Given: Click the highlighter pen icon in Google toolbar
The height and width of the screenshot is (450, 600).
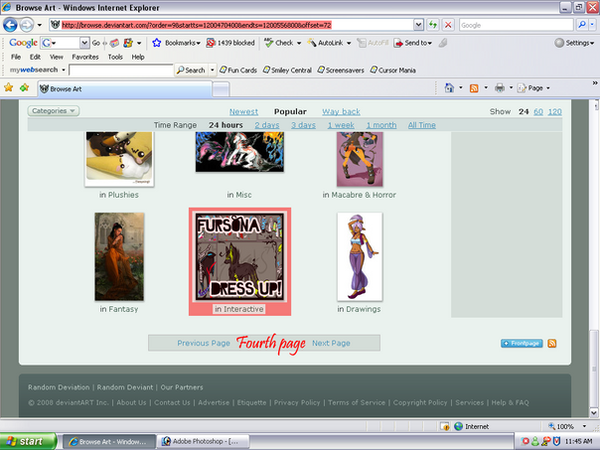Looking at the screenshot, I should coord(443,43).
